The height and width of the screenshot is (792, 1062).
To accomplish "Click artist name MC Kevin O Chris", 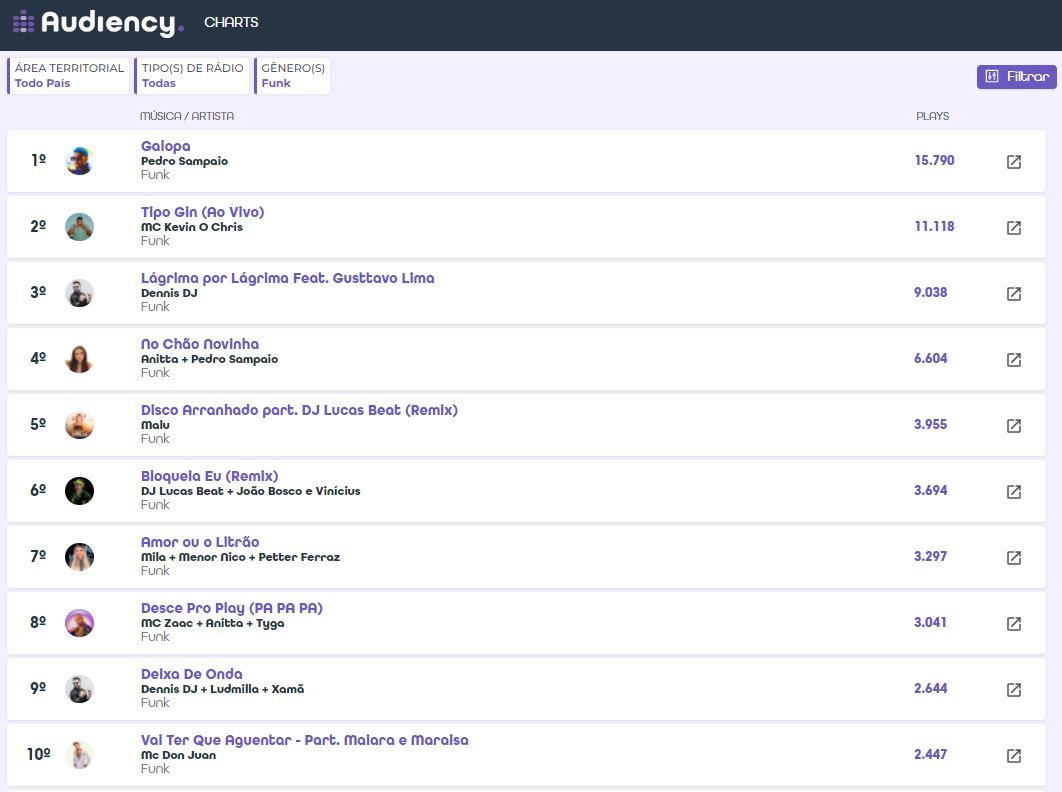I will pyautogui.click(x=192, y=227).
